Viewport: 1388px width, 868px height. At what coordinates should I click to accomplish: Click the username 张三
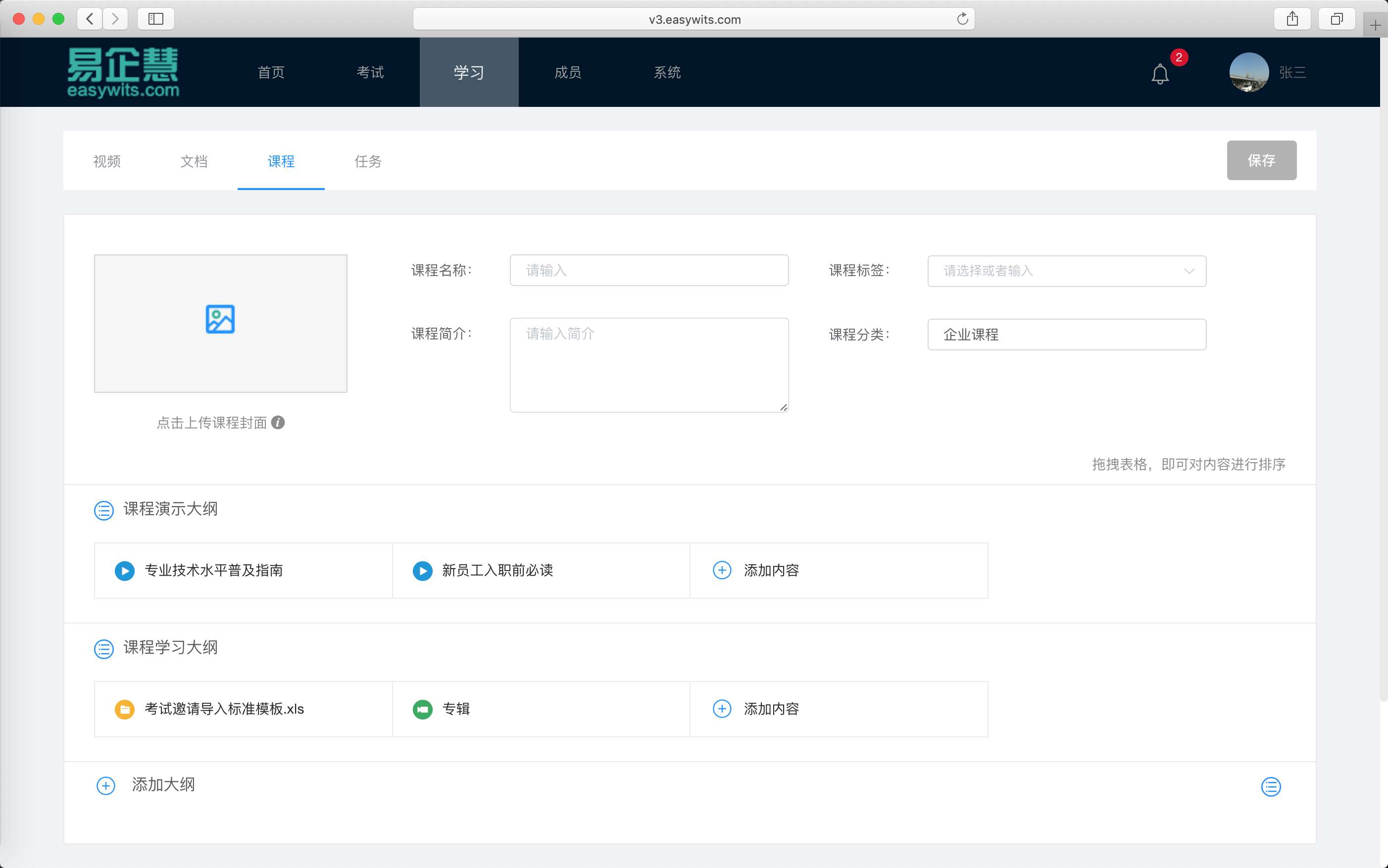pos(1292,72)
